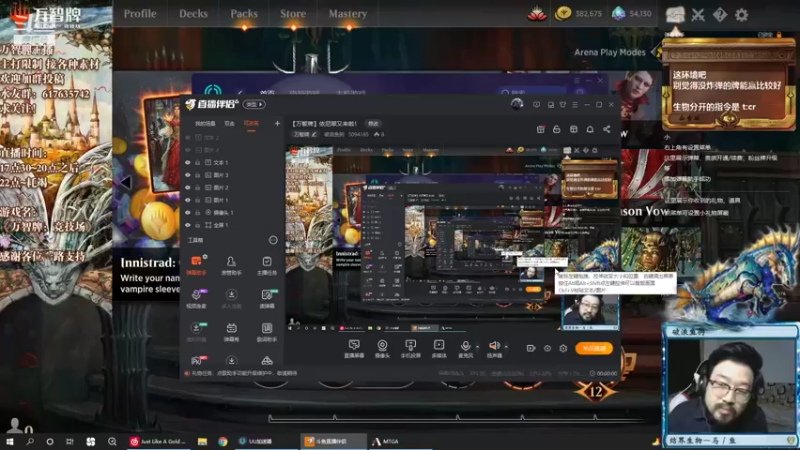Add a new scene with plus button
Screen dimensions: 800x450
click(x=277, y=123)
